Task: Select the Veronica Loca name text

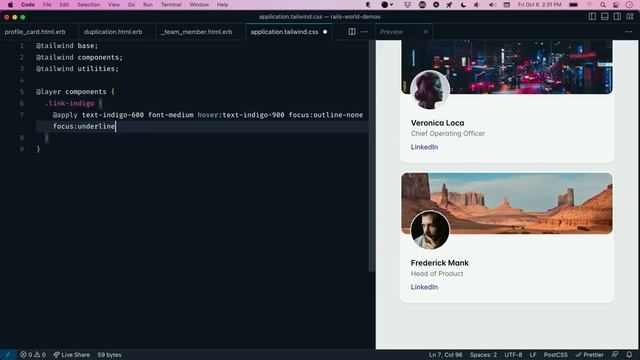Action: coord(437,123)
